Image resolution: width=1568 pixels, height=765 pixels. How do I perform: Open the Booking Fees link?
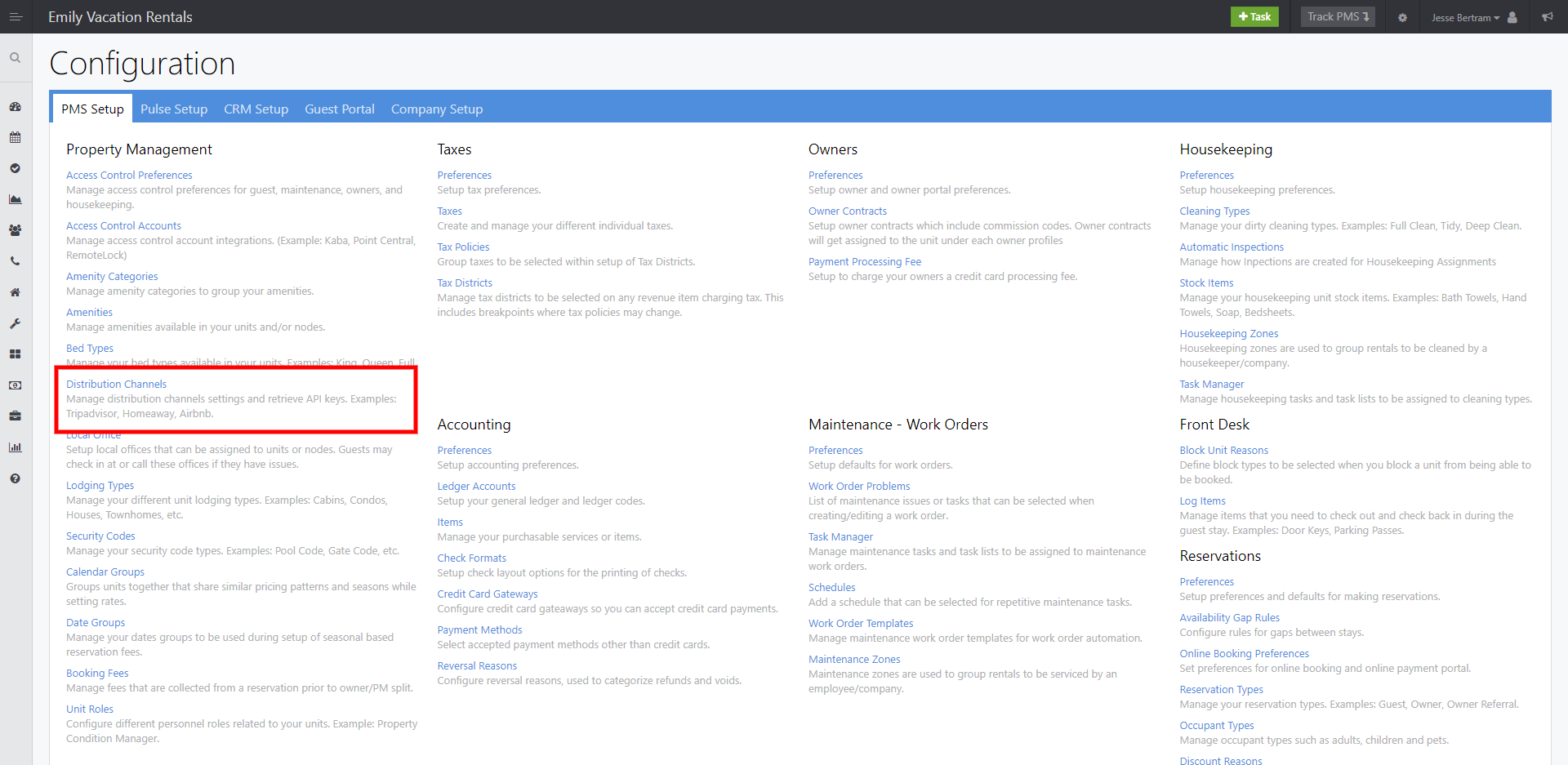pyautogui.click(x=97, y=673)
